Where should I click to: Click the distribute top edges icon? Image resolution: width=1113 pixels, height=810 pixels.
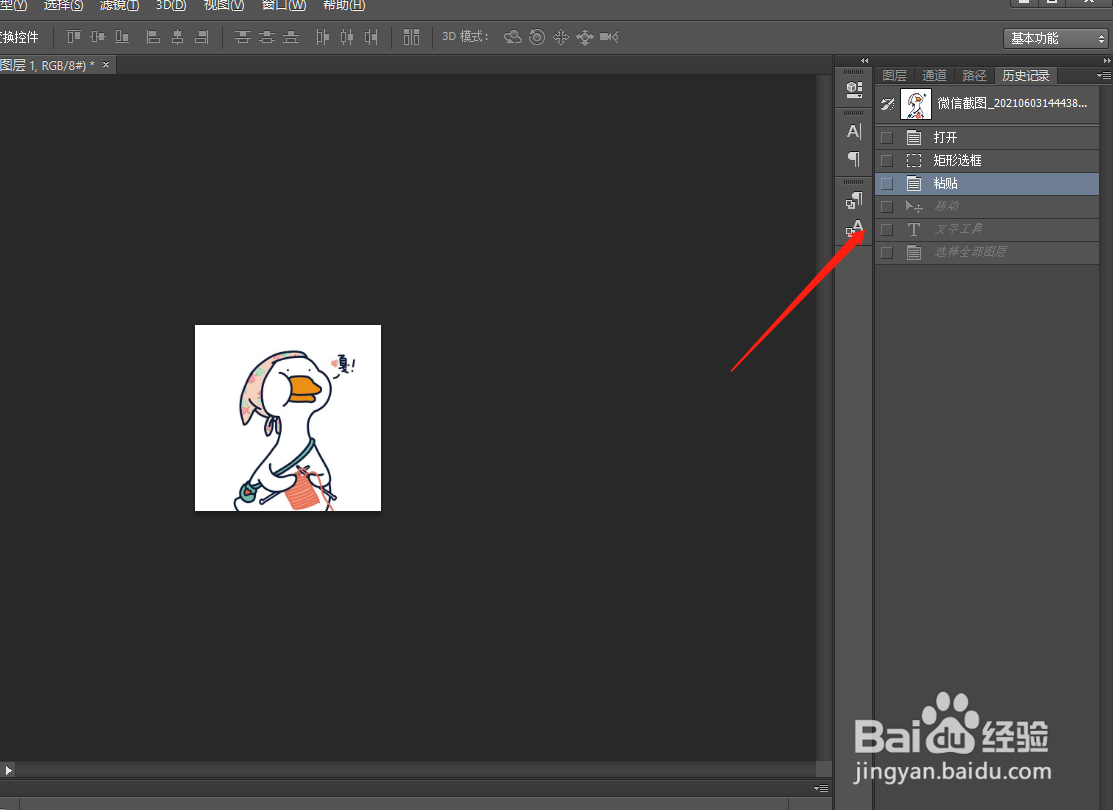pos(243,37)
